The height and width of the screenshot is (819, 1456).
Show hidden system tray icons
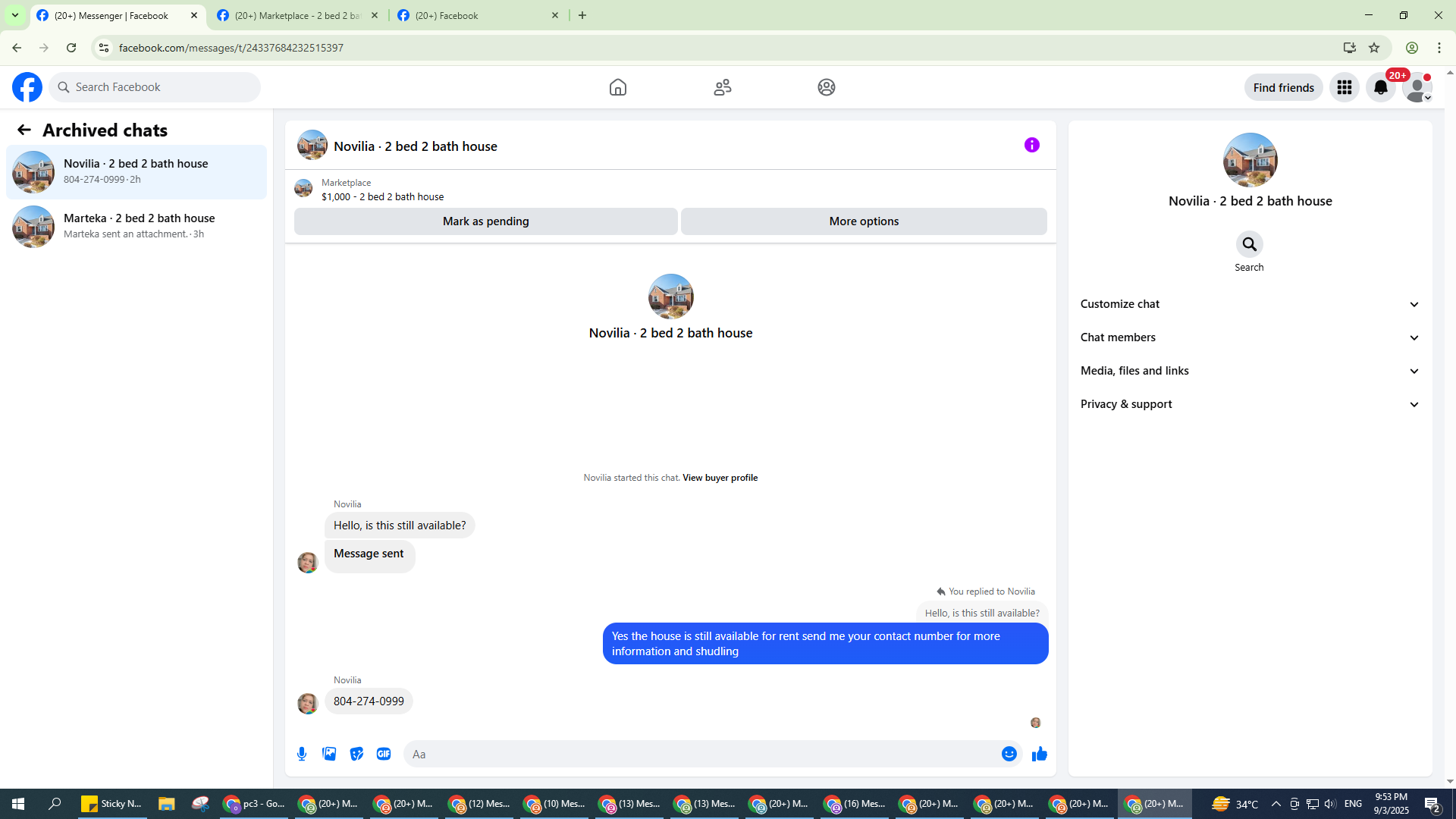[x=1276, y=804]
